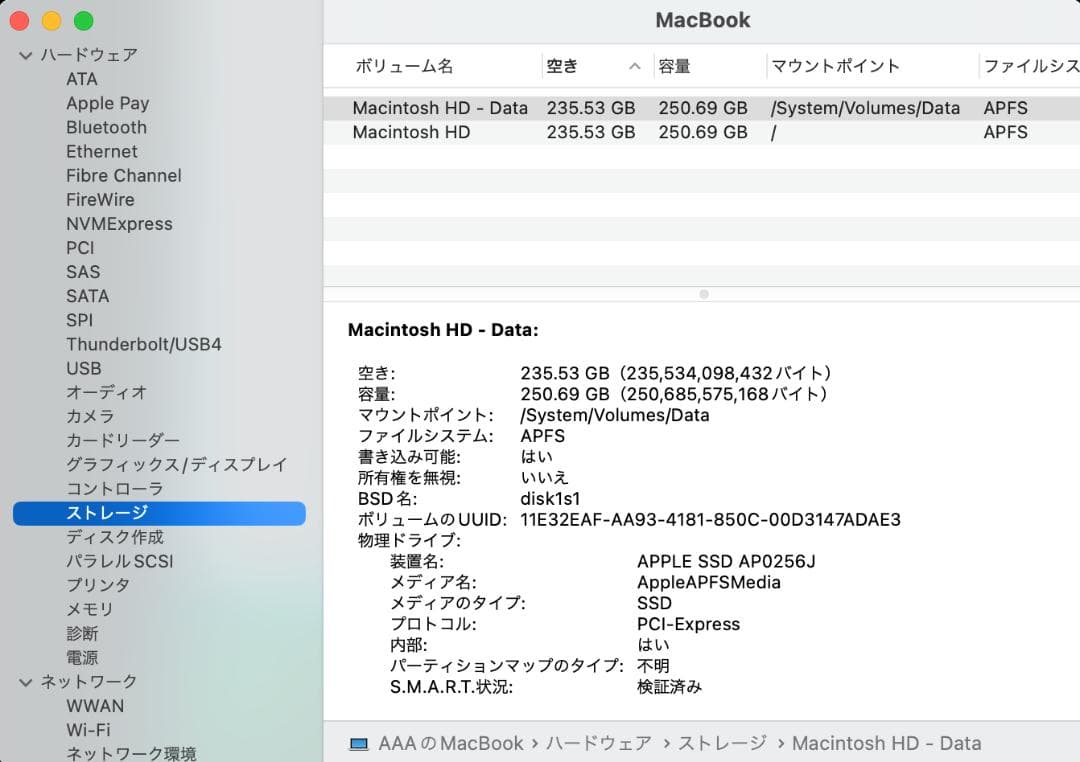1080x762 pixels.
Task: Select Wi-Fi under ネットワーク
Action: 86,730
